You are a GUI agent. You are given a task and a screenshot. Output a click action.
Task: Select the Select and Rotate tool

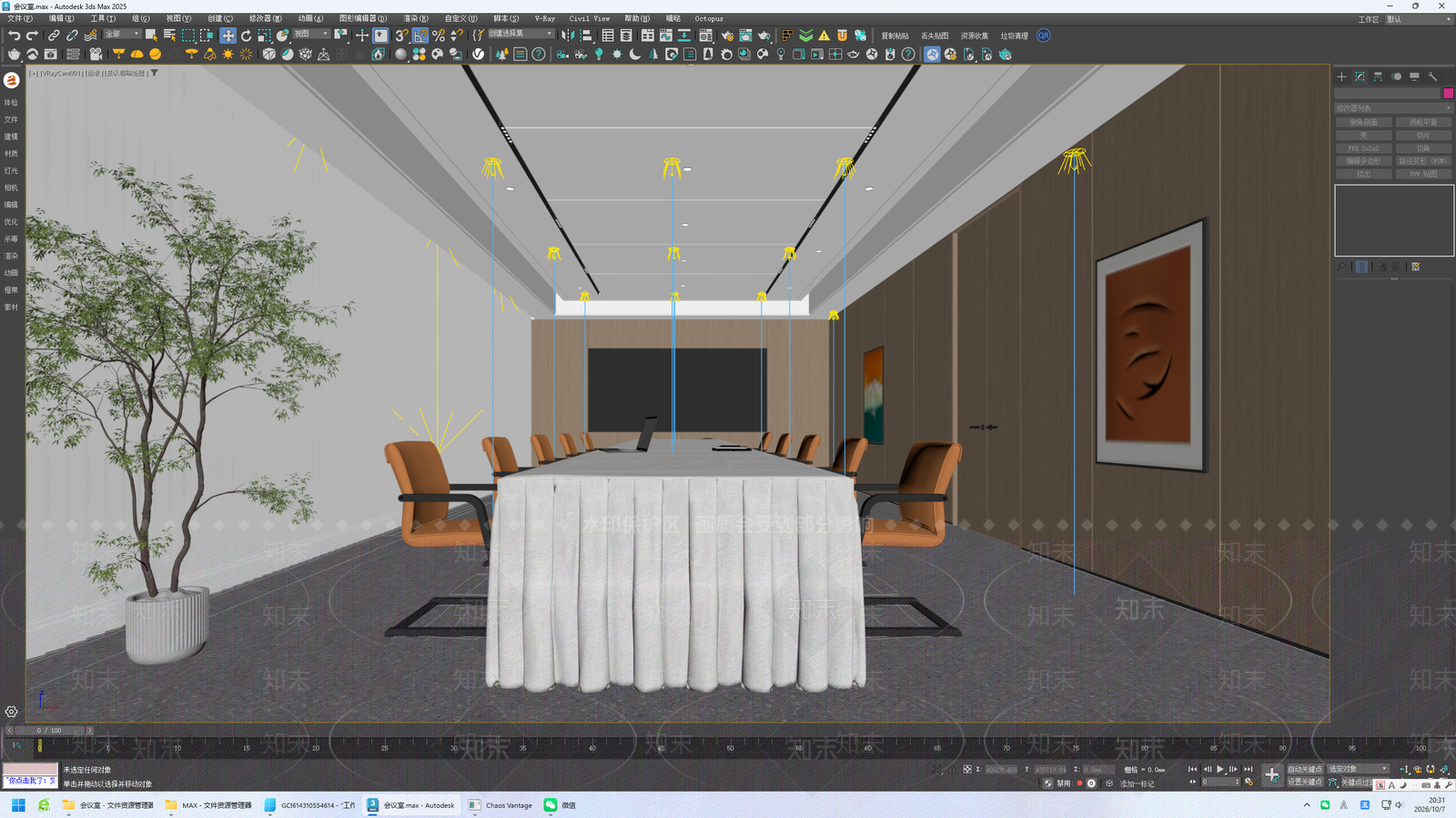pyautogui.click(x=246, y=35)
